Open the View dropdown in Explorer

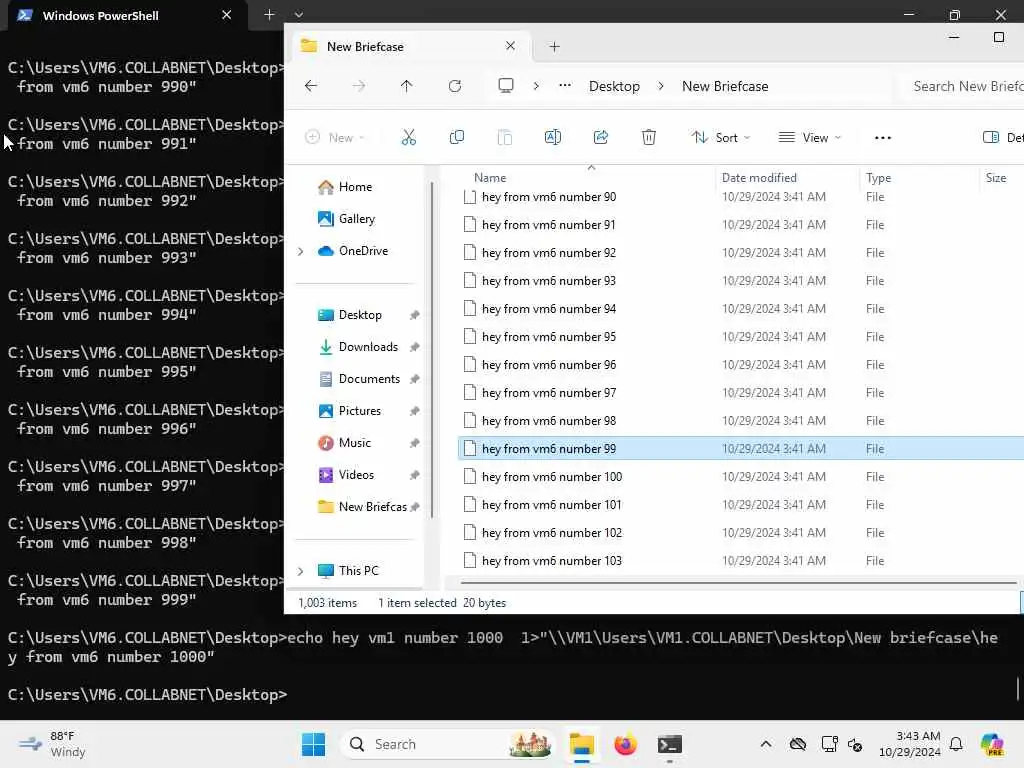(809, 137)
